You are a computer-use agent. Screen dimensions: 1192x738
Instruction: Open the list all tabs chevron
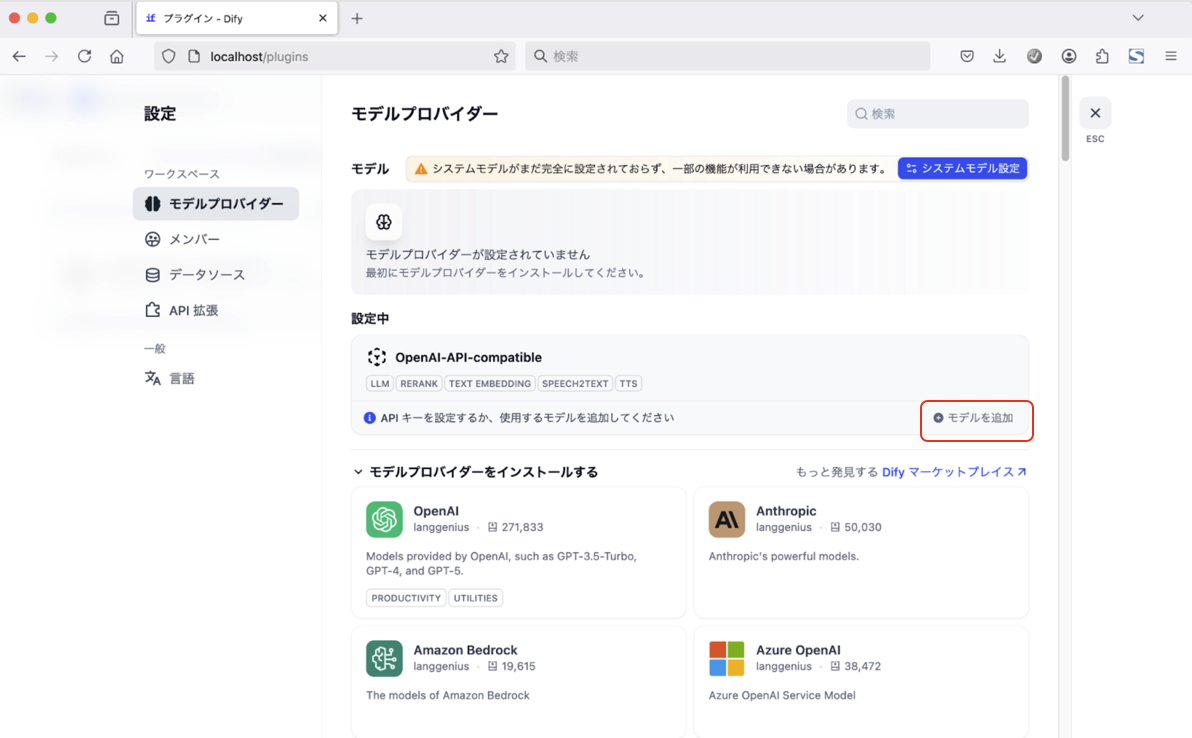(1138, 17)
